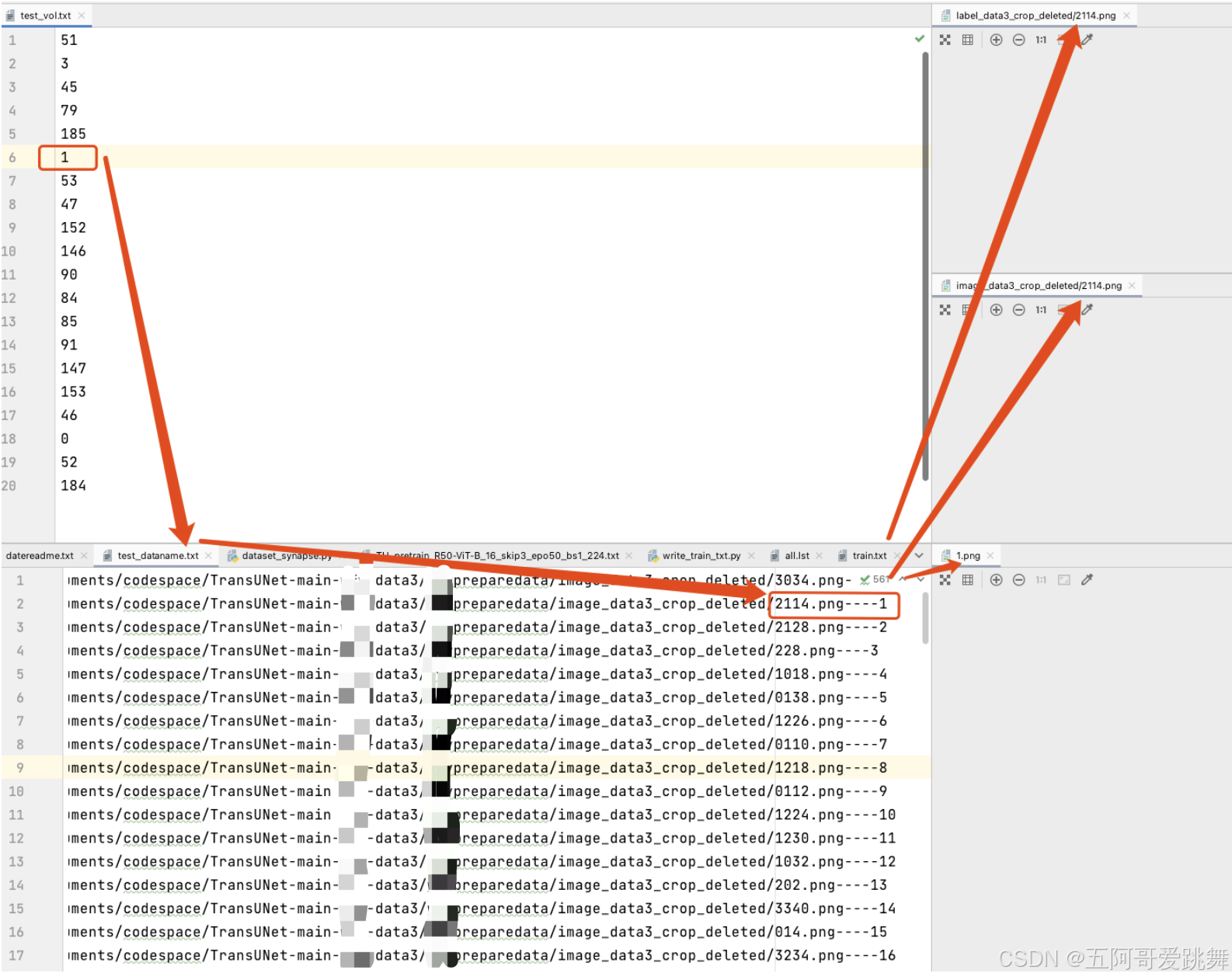Viewport: 1232px width, 980px height.
Task: Fit 1.png zoom to window
Action: 1064,579
